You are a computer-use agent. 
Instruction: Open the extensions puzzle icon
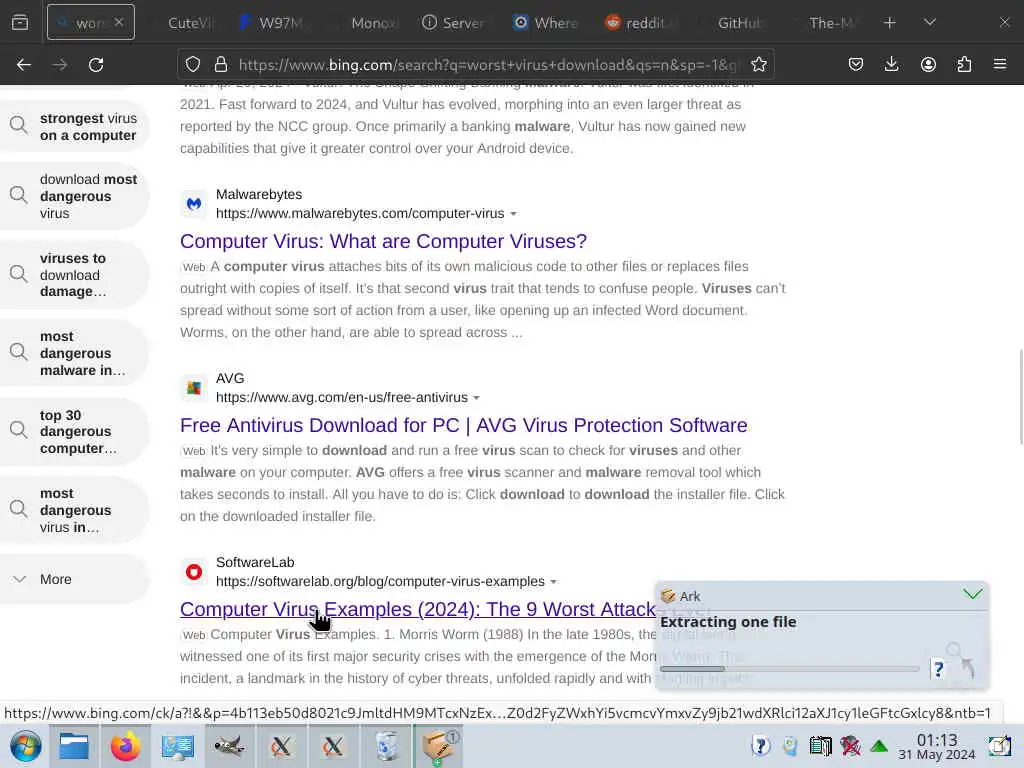(x=964, y=65)
